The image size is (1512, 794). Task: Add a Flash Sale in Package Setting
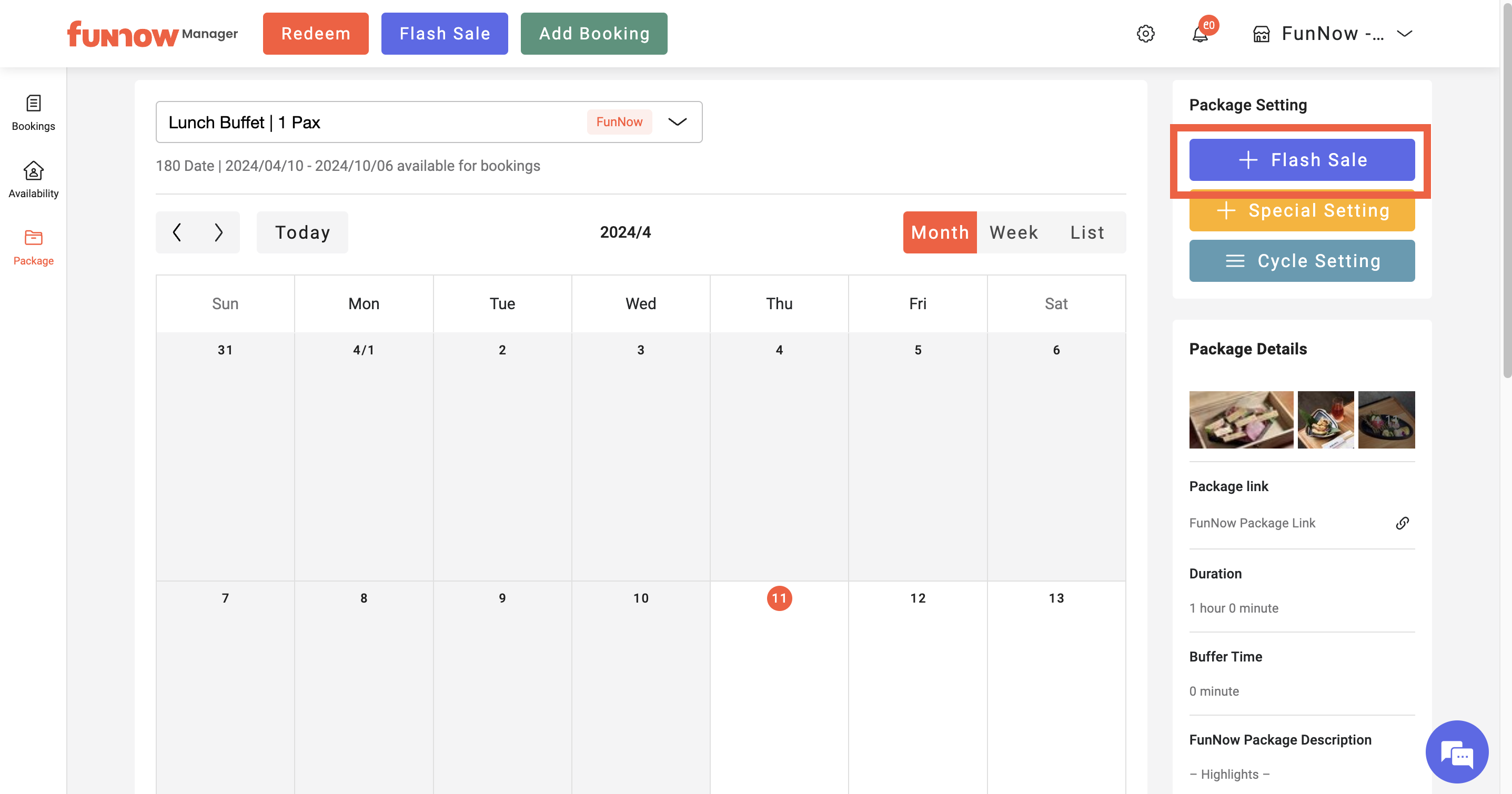point(1302,160)
